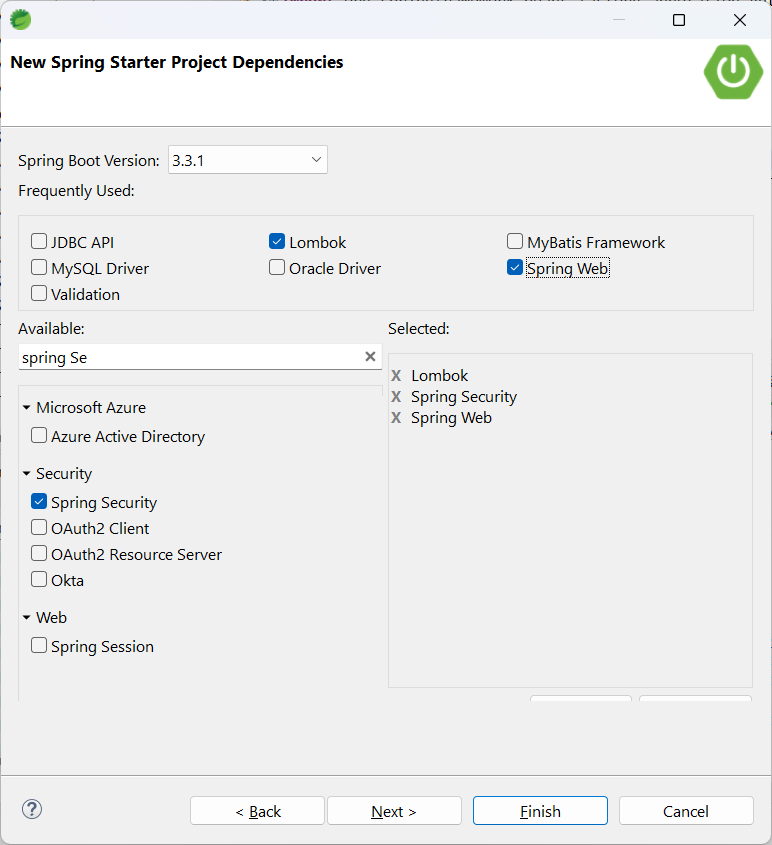Tick the Okta dependency checkbox
The image size is (772, 845).
(39, 579)
